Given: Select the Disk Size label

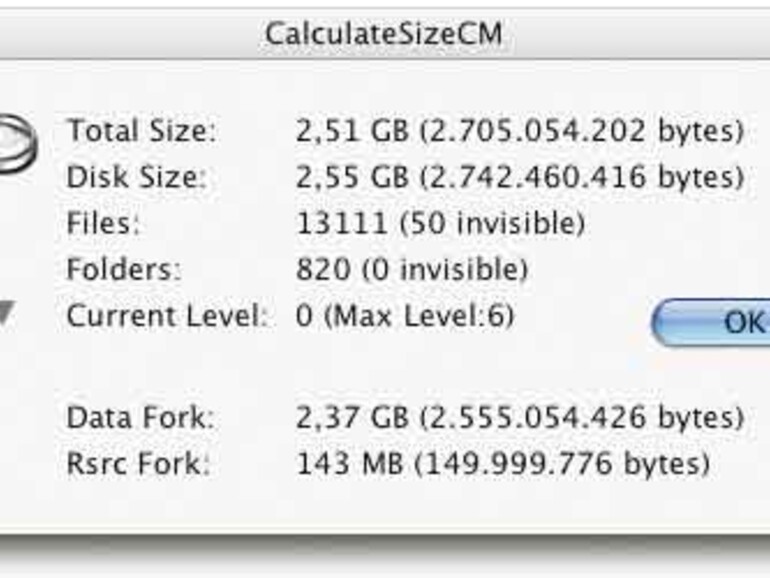Looking at the screenshot, I should [x=136, y=178].
